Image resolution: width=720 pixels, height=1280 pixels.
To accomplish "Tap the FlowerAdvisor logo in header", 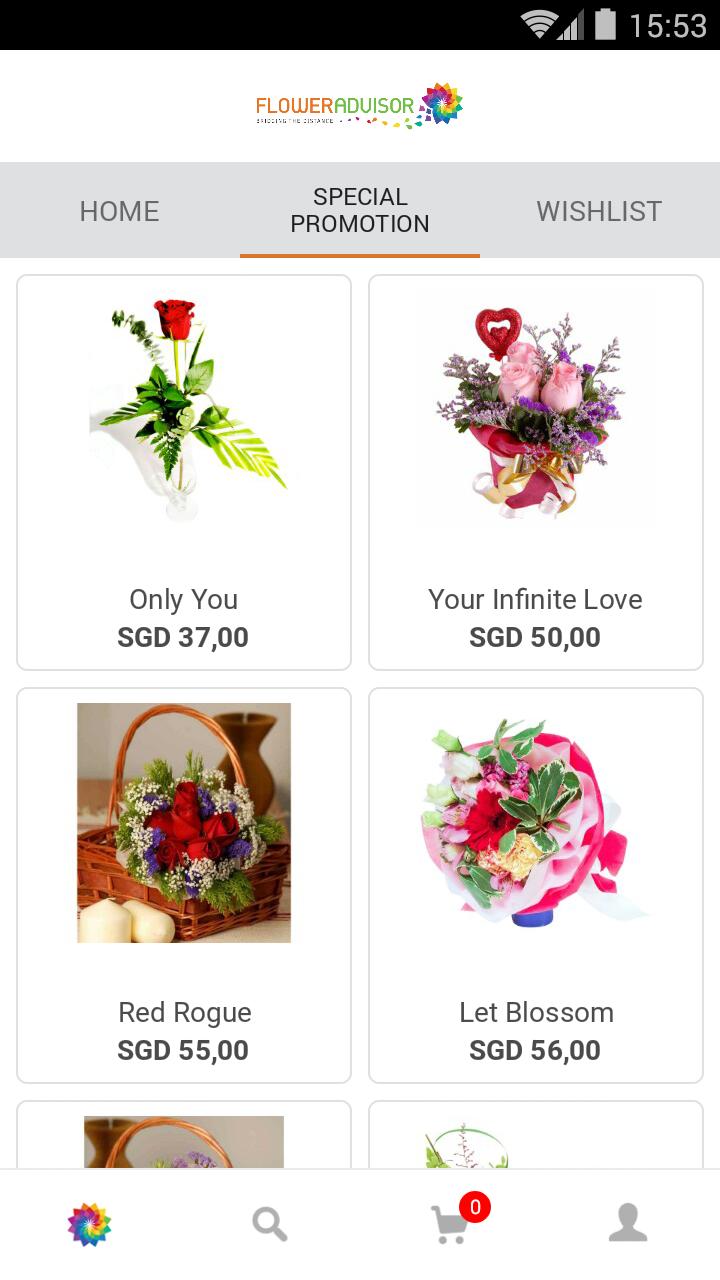I will coord(360,106).
